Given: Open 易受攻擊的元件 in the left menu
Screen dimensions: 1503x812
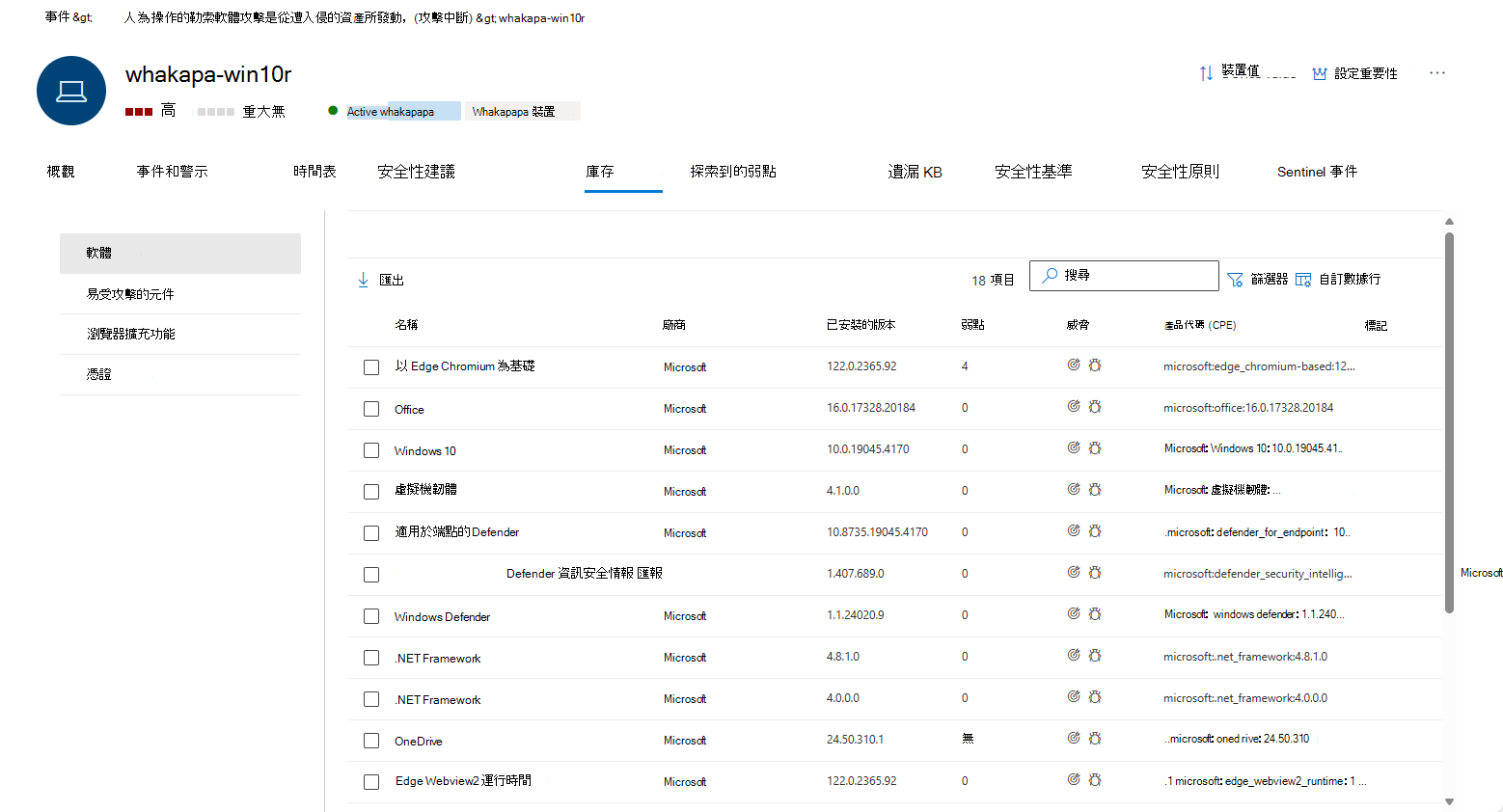Looking at the screenshot, I should 180,294.
